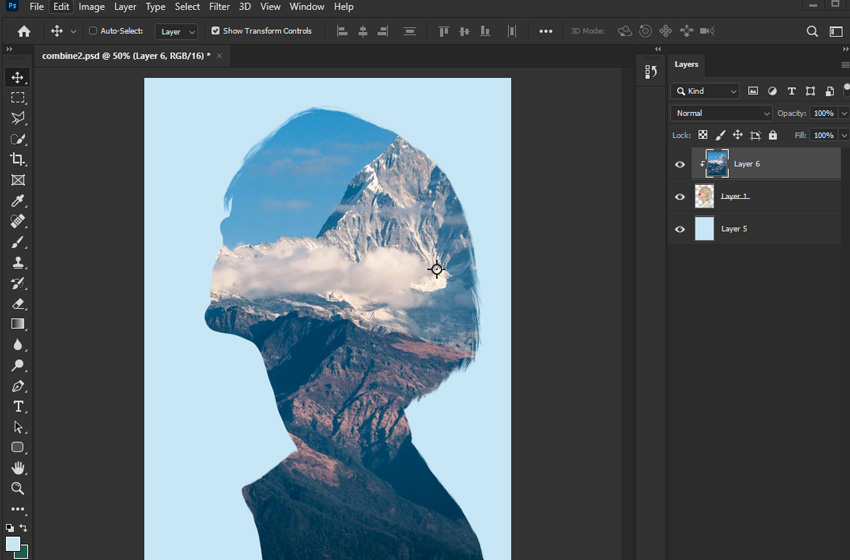Open the Search magnifier in options bar
Viewport: 850px width, 560px height.
pos(812,31)
